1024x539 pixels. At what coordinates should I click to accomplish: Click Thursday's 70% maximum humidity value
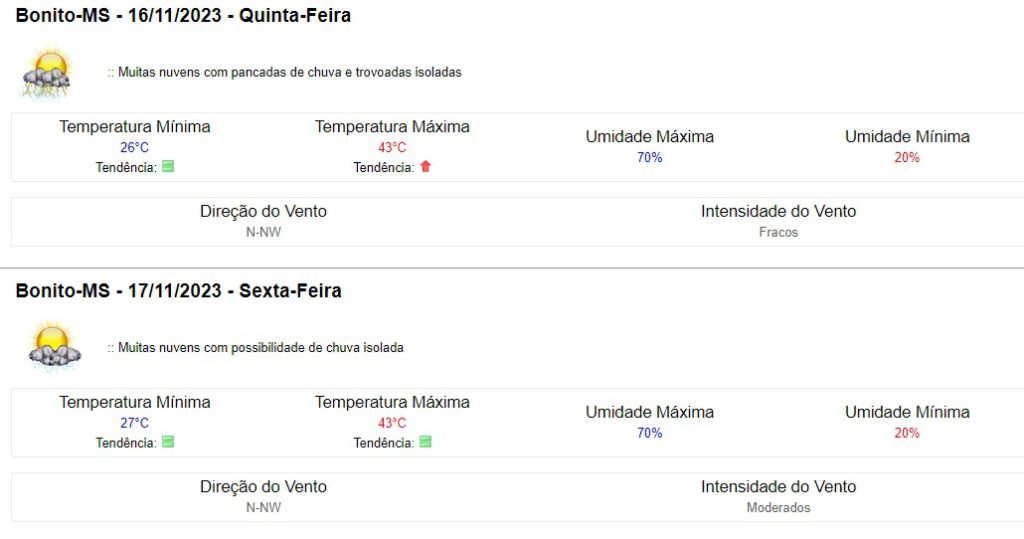(650, 157)
